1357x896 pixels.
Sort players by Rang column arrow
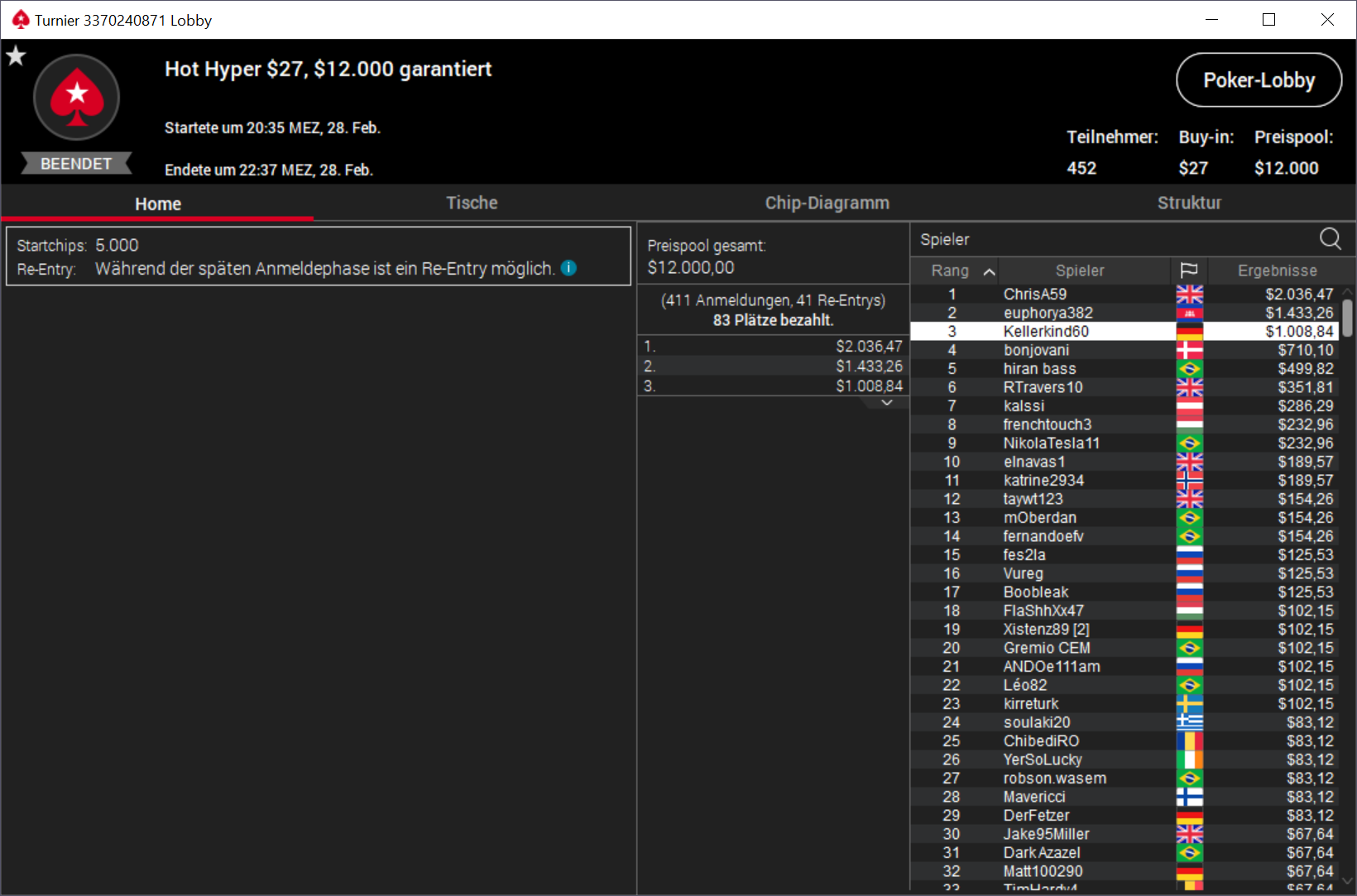click(989, 271)
